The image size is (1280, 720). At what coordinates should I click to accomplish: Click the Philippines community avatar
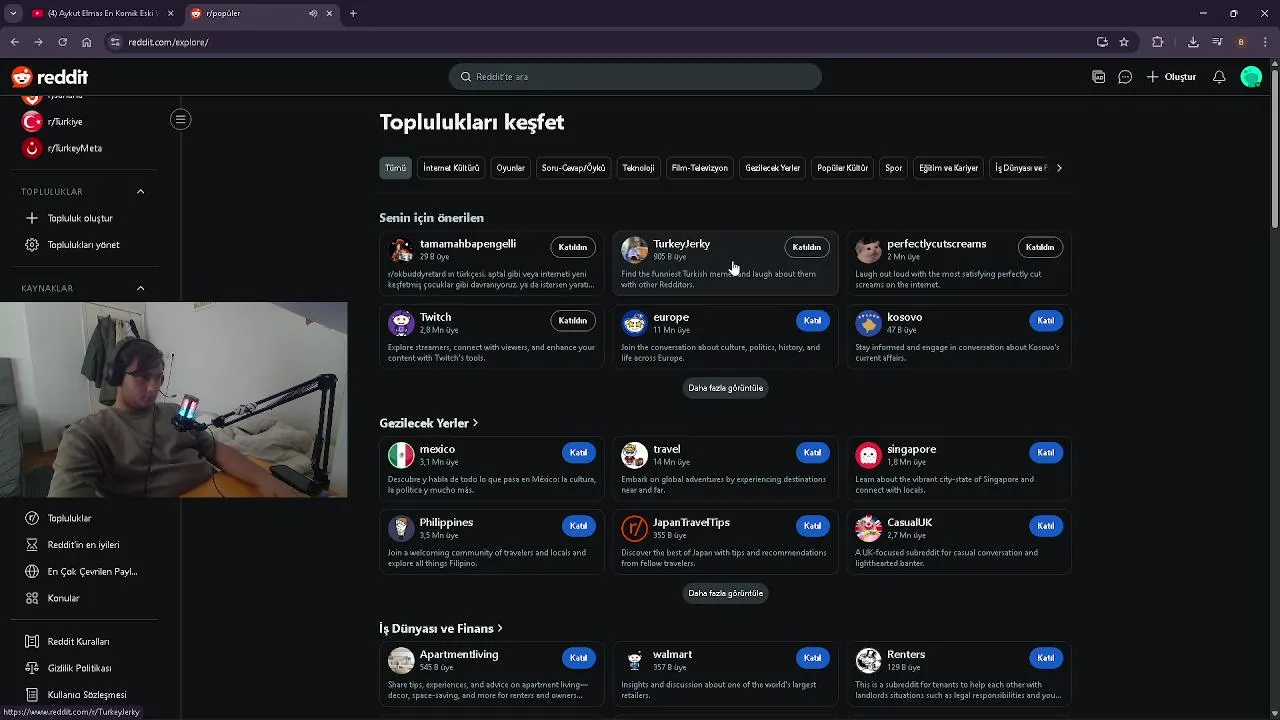401,528
